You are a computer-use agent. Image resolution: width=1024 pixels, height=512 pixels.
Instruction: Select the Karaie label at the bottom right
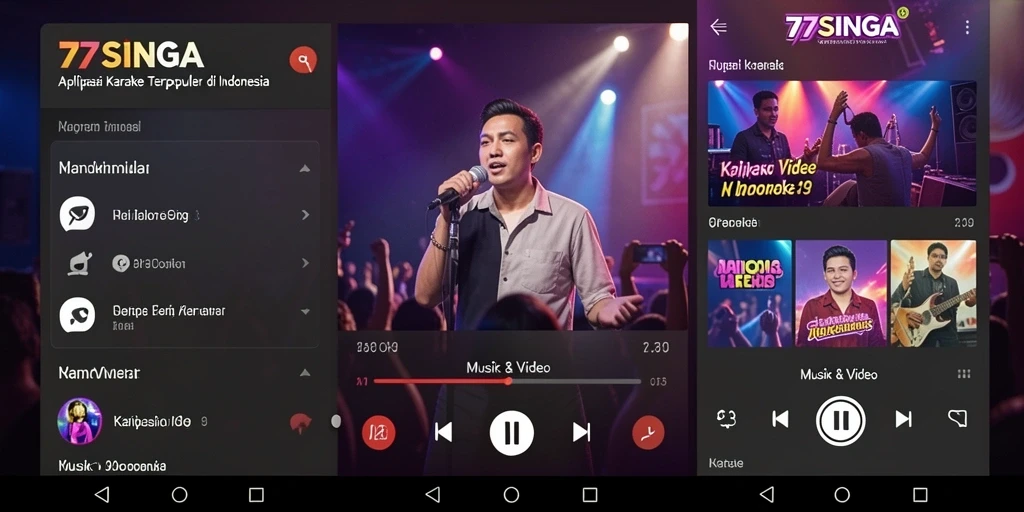(726, 463)
